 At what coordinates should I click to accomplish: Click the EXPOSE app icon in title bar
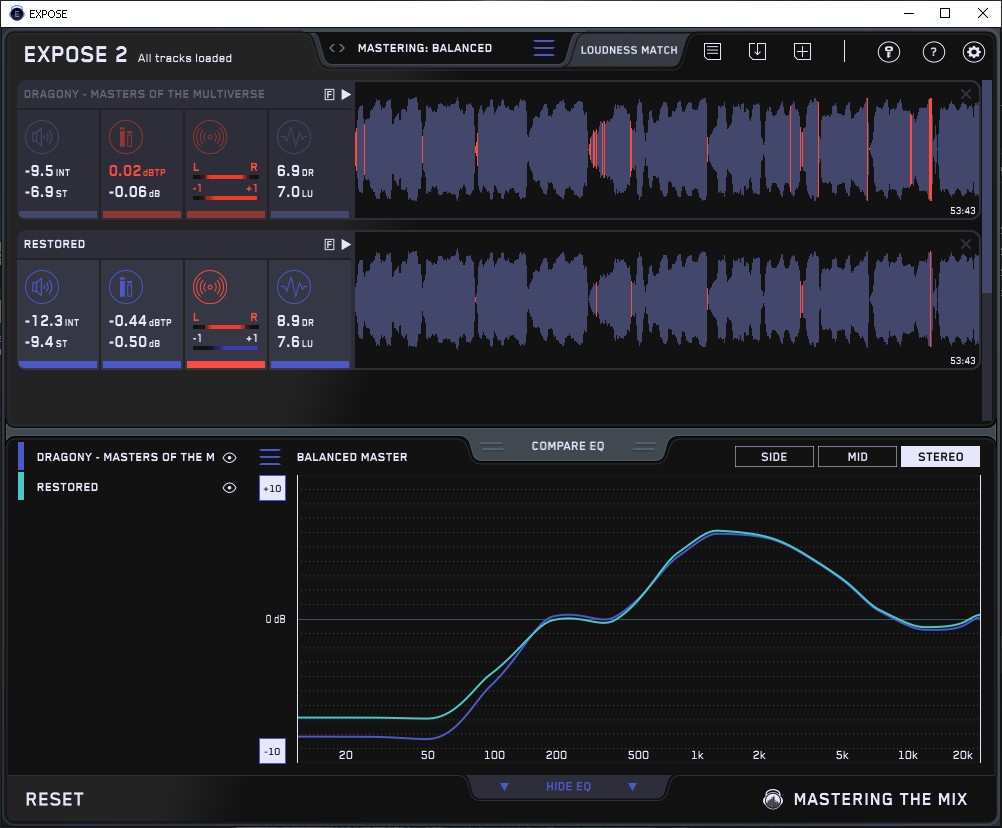[17, 13]
